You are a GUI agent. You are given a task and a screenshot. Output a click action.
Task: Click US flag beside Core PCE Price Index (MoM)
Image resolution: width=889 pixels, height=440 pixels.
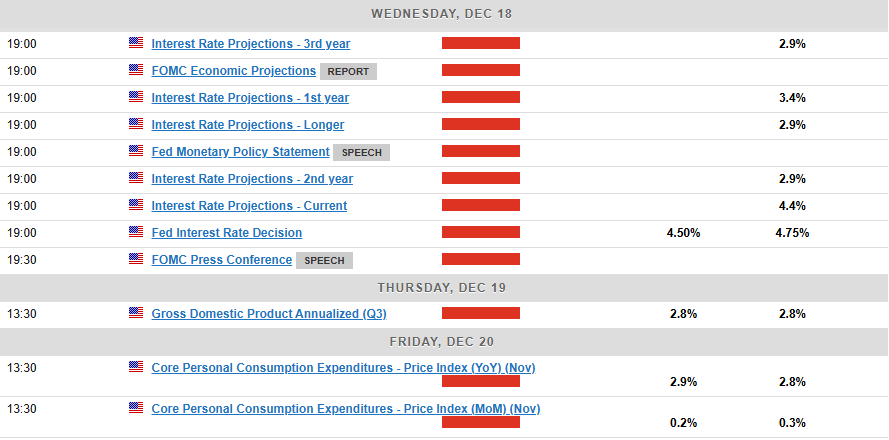point(136,408)
